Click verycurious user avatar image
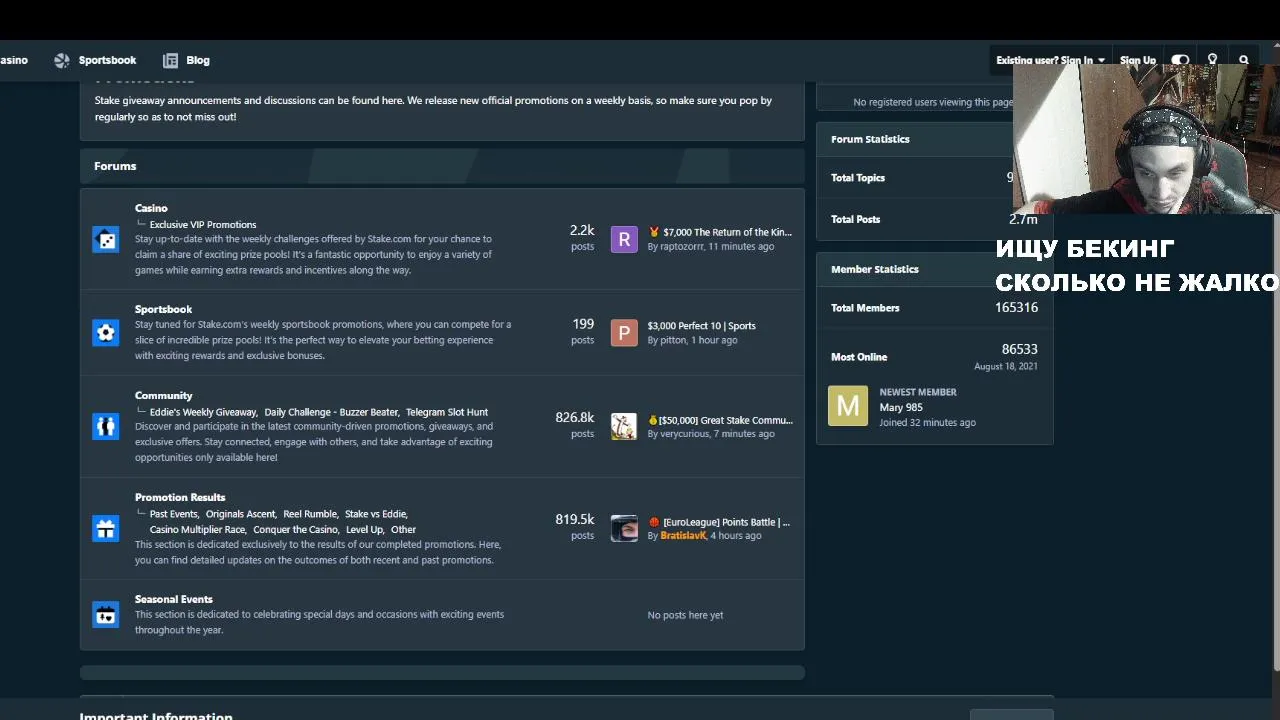 point(624,427)
